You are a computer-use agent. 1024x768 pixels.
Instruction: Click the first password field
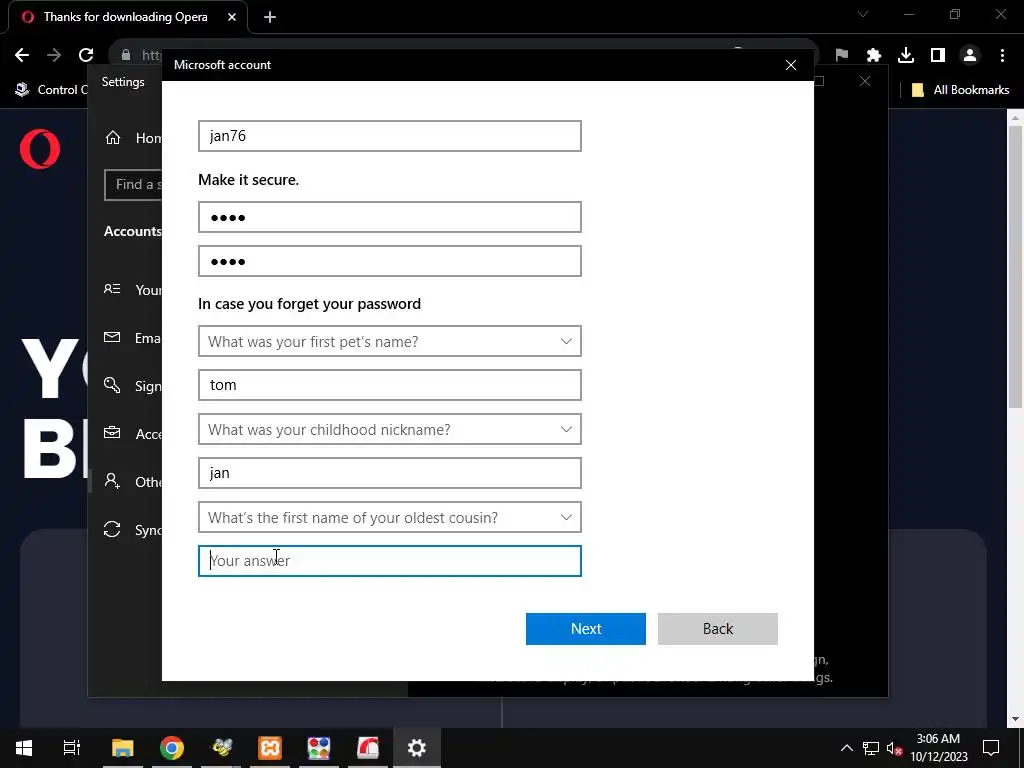[x=389, y=217]
